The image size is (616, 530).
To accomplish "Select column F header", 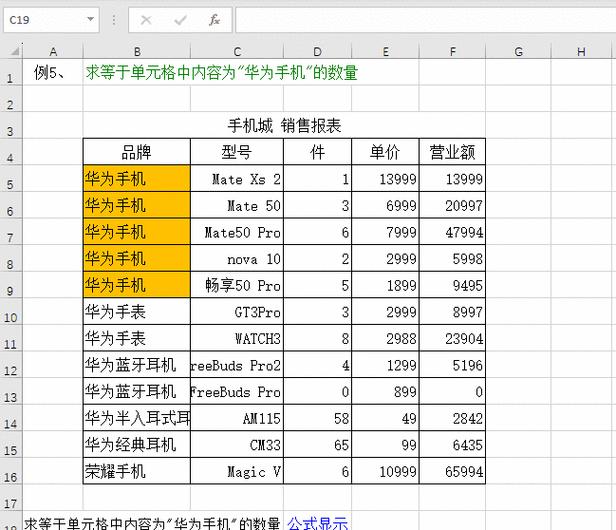I will pos(453,51).
